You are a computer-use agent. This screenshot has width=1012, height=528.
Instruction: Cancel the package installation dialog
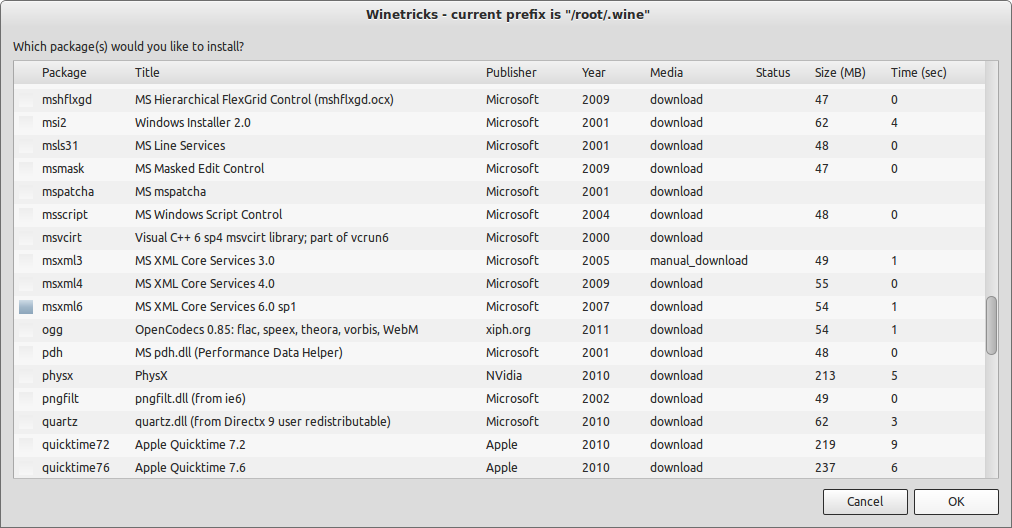[x=865, y=501]
